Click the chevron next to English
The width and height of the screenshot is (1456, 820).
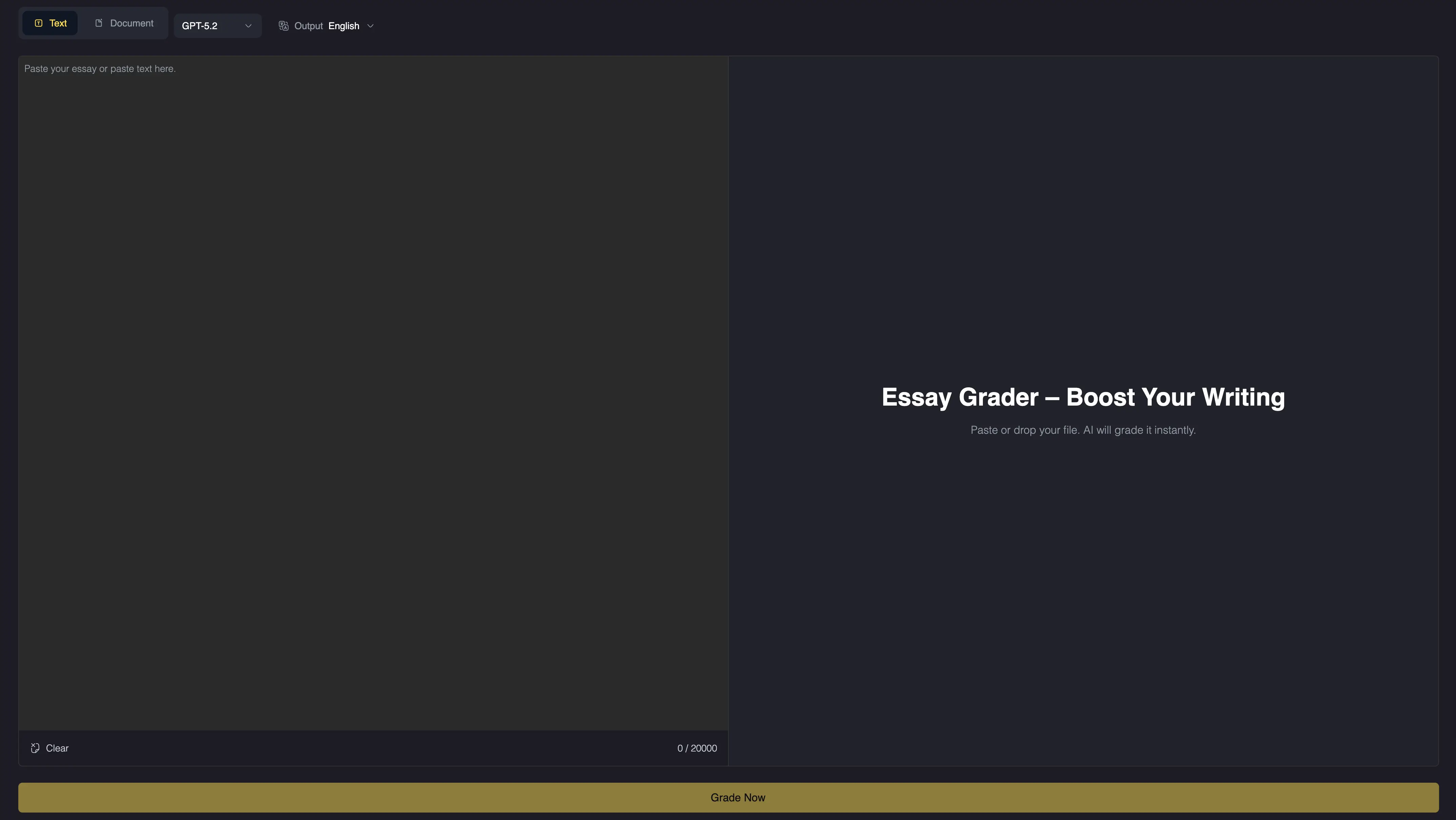[x=370, y=26]
